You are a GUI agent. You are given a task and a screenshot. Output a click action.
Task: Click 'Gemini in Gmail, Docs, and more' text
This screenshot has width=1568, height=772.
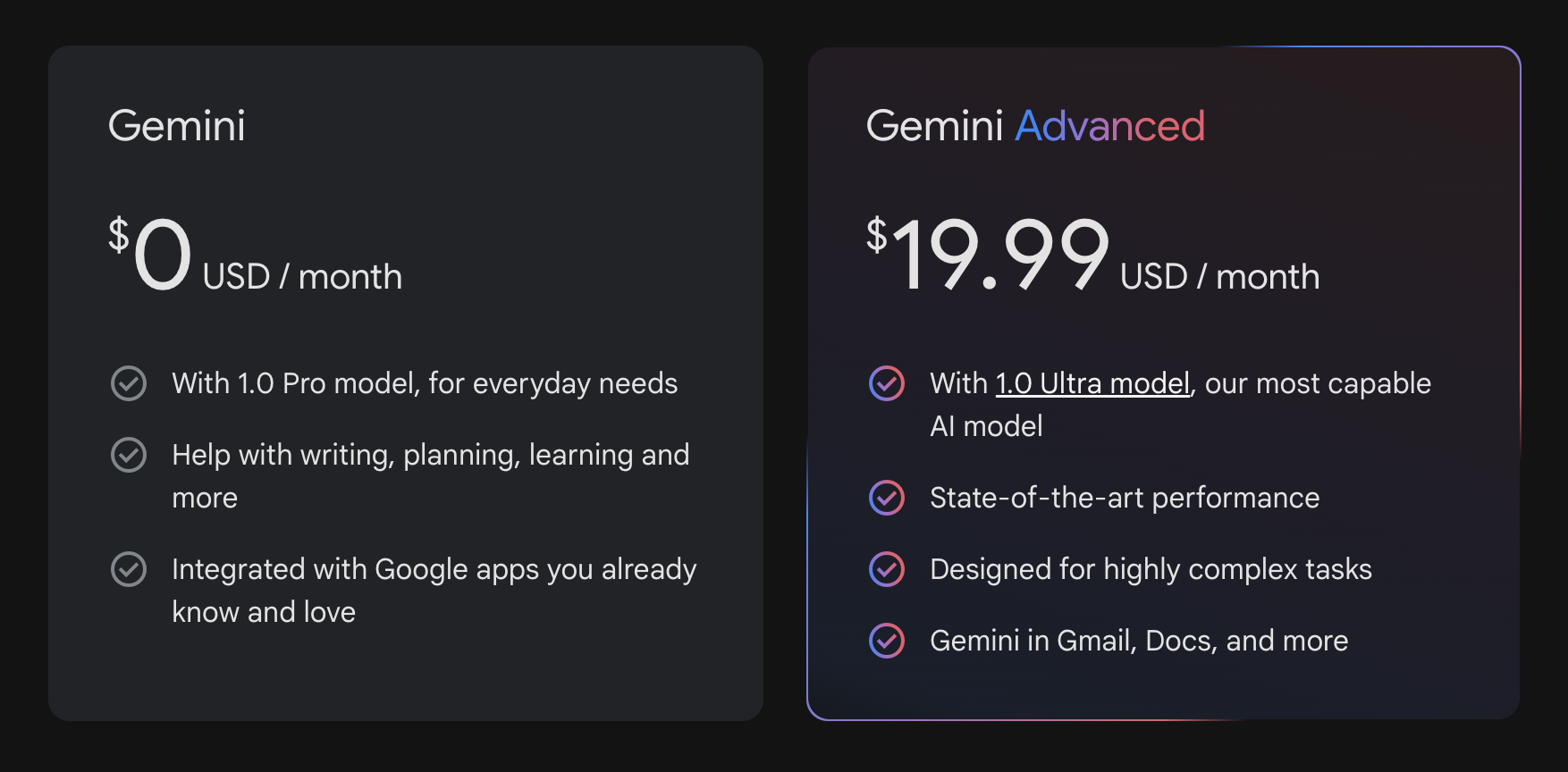(x=1139, y=641)
